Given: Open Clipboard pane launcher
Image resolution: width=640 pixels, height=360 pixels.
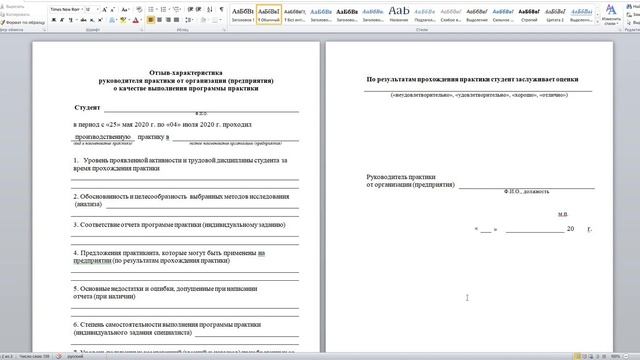Looking at the screenshot, I should (x=44, y=30).
